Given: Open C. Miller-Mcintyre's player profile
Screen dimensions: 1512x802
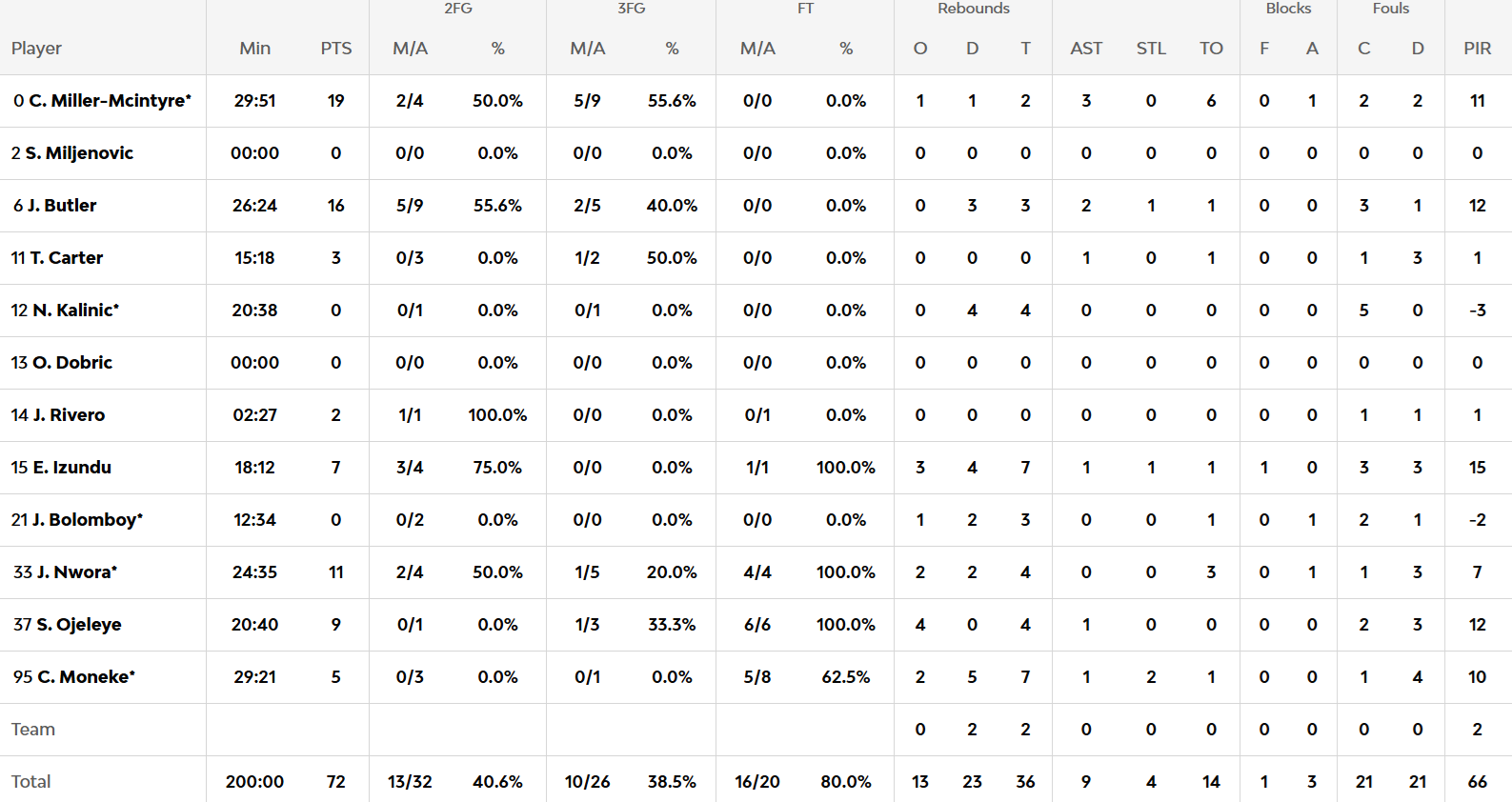Looking at the screenshot, I should pos(110,101).
